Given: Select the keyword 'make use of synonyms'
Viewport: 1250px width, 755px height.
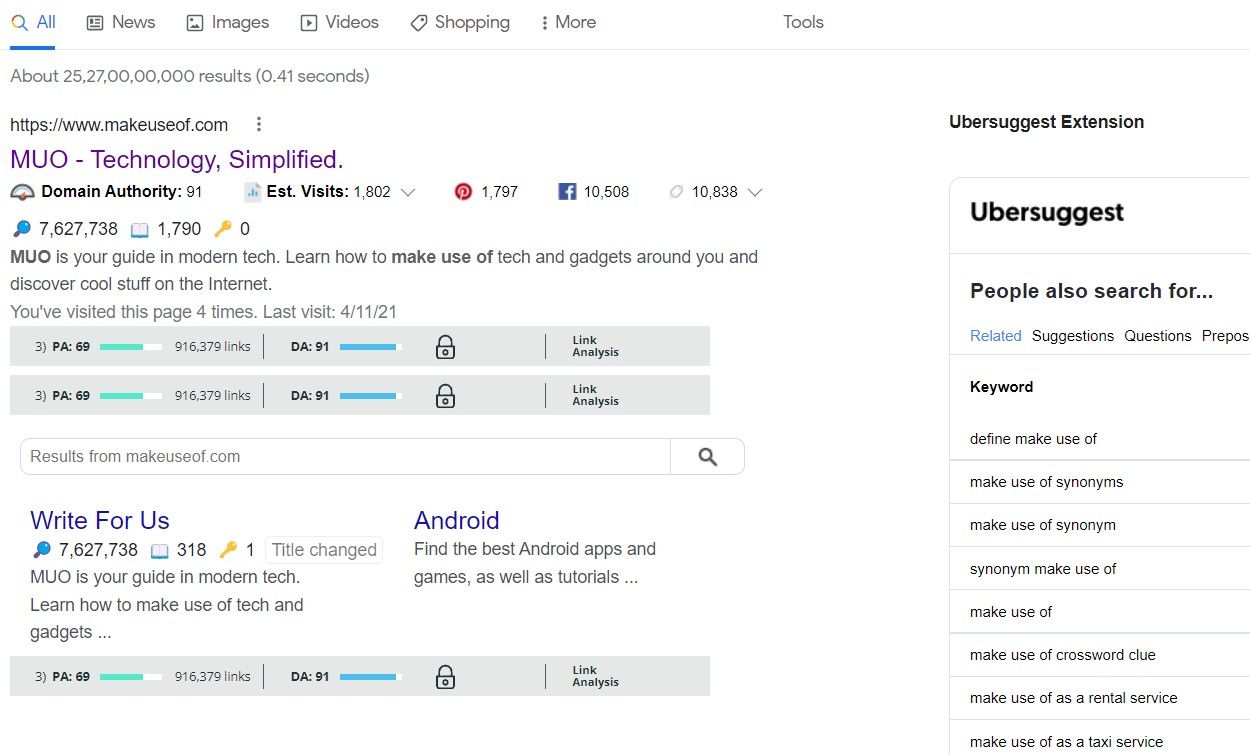Looking at the screenshot, I should tap(1046, 481).
